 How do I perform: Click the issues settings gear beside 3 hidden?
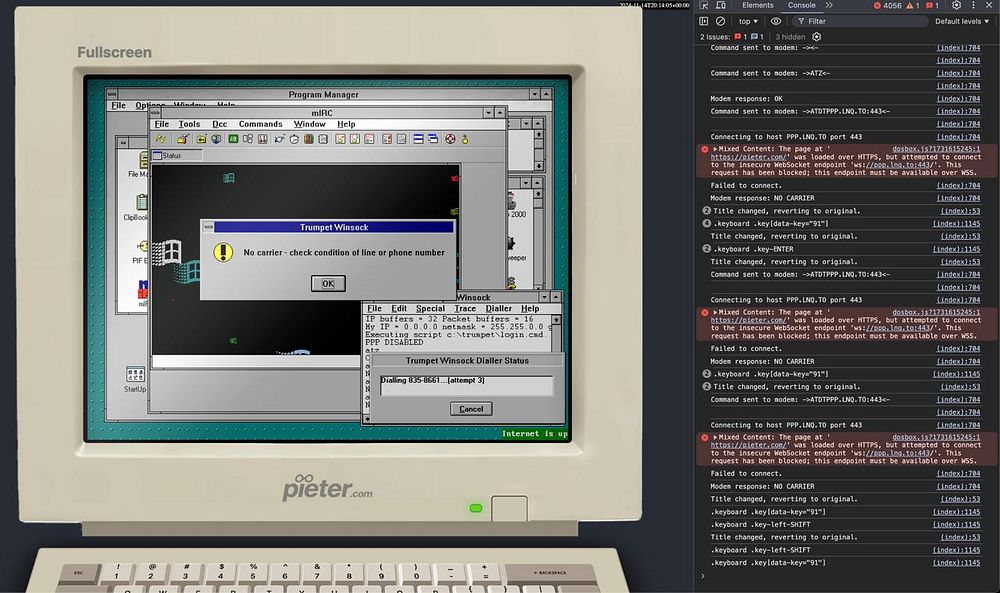pos(817,37)
